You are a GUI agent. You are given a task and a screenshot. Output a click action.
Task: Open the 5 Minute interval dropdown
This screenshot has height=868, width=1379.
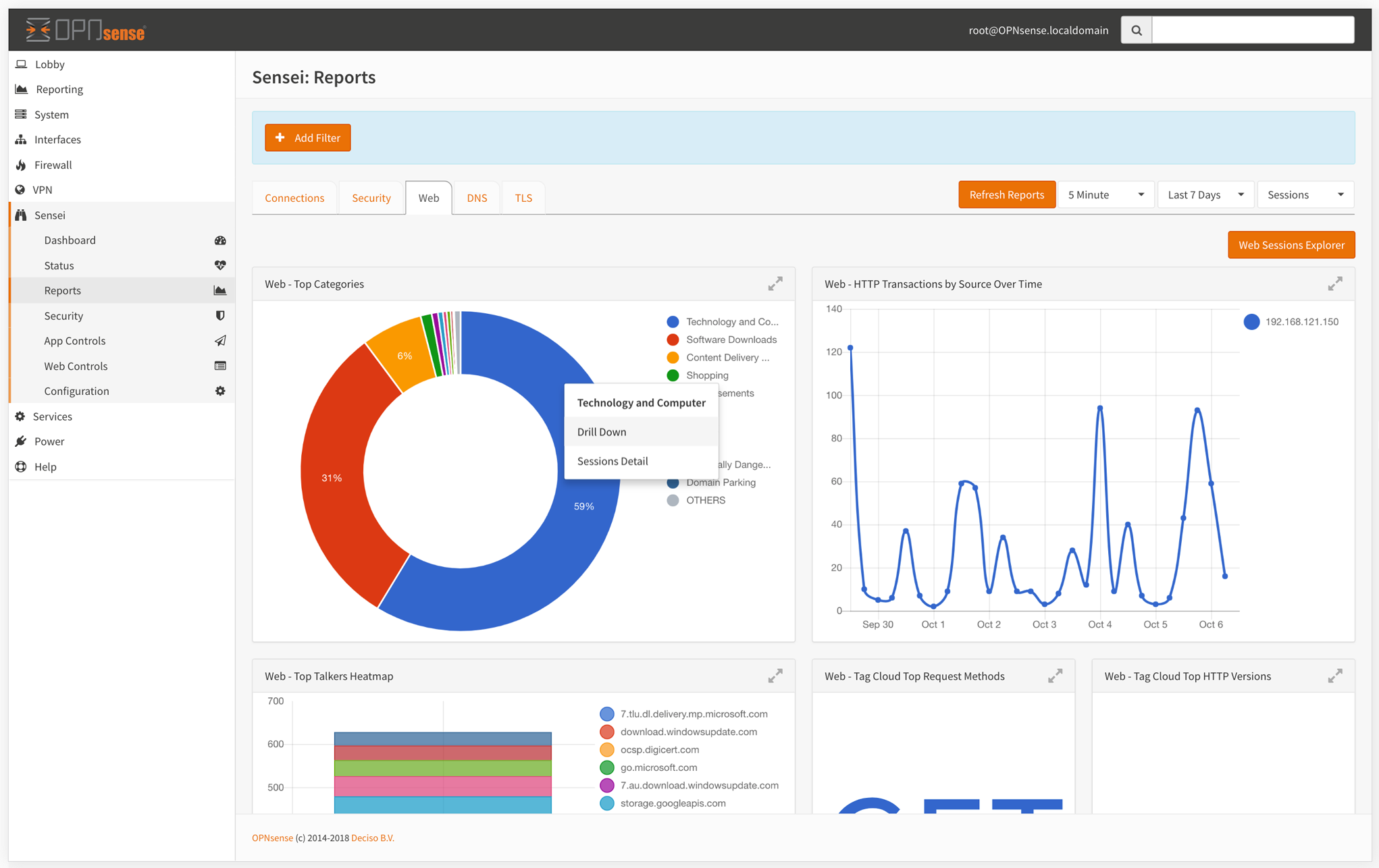point(1106,194)
